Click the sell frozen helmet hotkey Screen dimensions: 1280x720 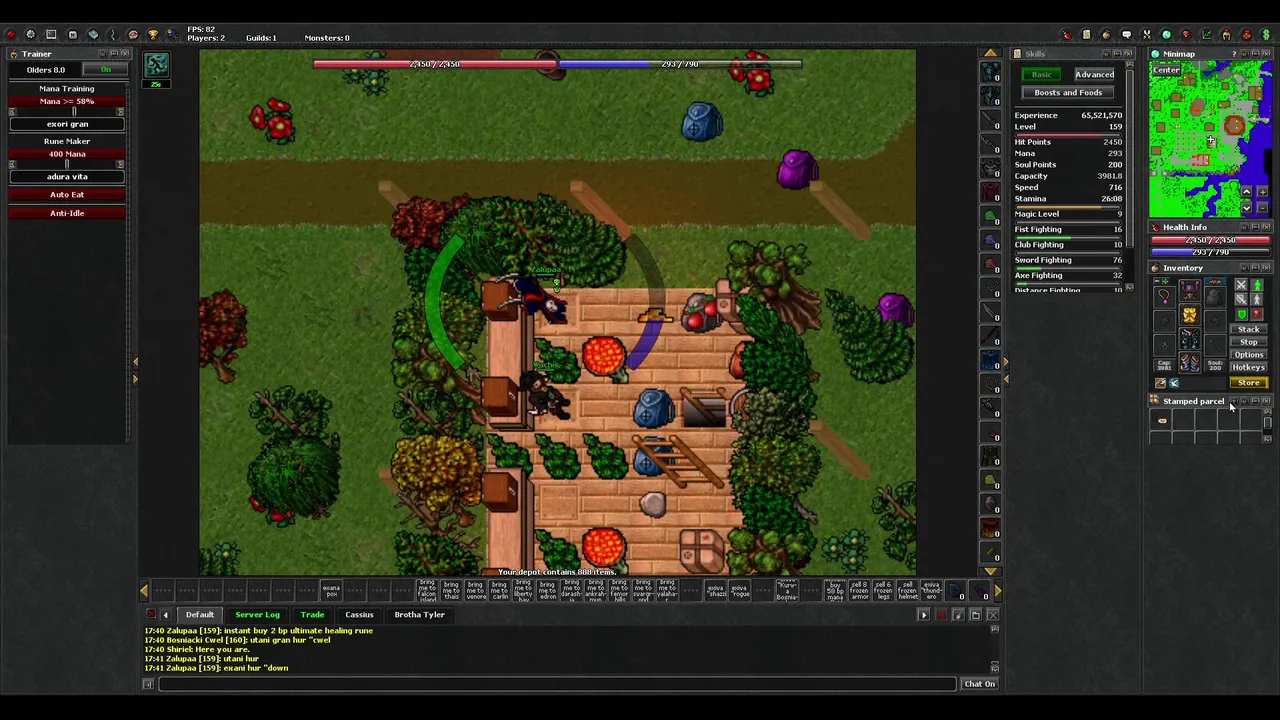tap(908, 590)
